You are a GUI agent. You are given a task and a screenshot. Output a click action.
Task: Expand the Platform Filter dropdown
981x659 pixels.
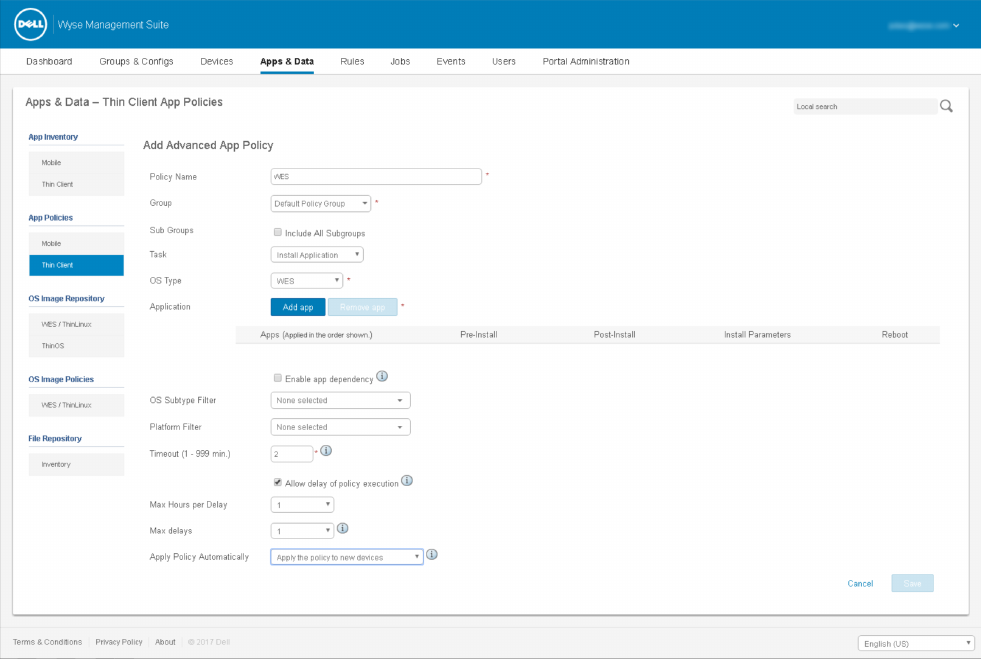(x=340, y=427)
